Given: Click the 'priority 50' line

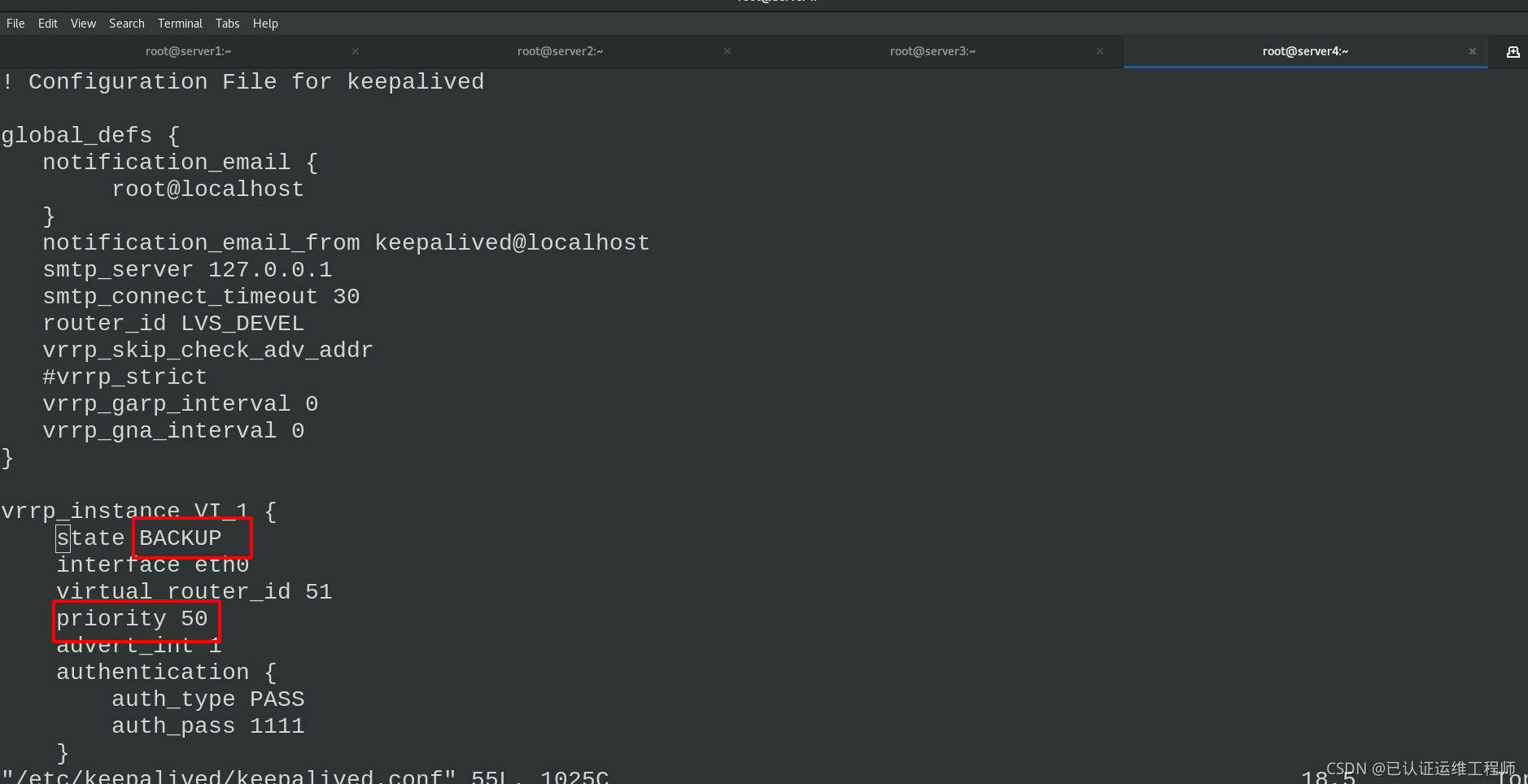Looking at the screenshot, I should click(x=132, y=619).
